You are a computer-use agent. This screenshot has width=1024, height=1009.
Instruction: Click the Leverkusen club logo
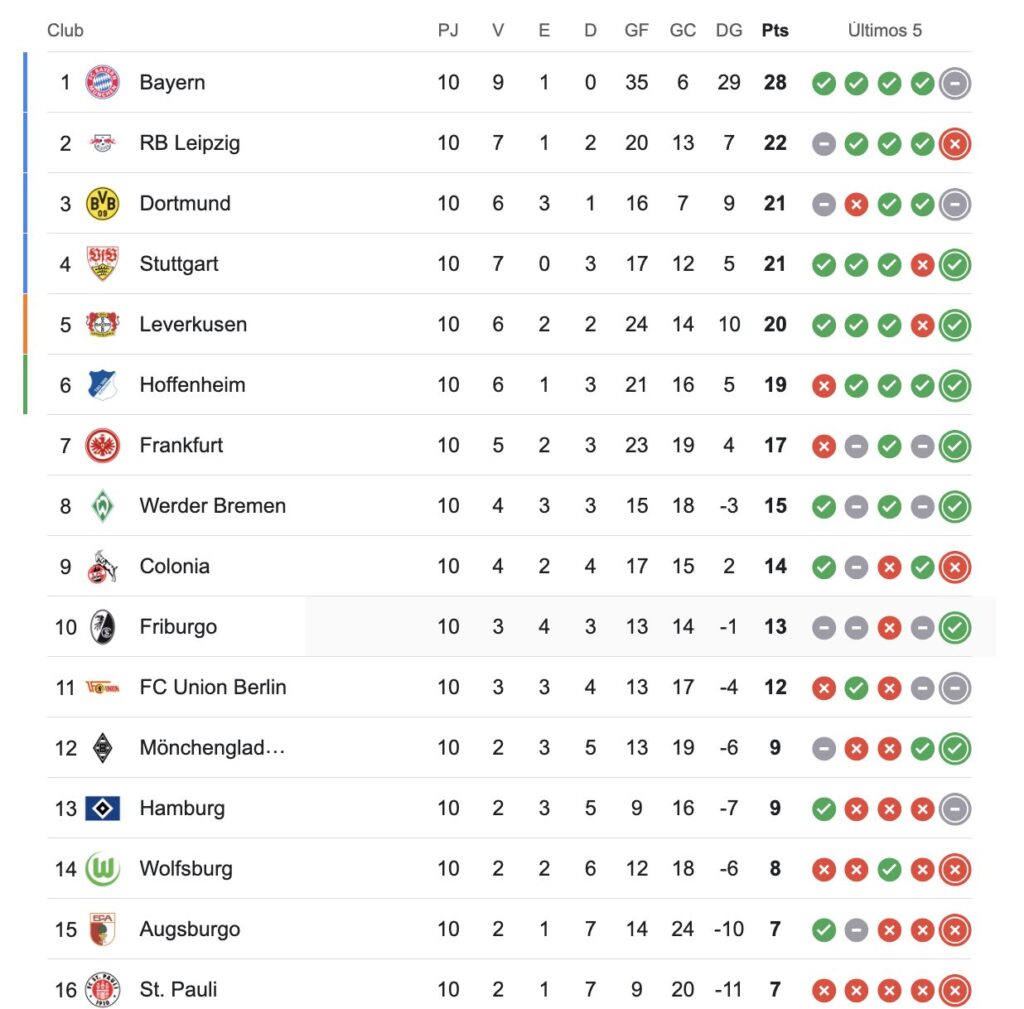(x=102, y=324)
